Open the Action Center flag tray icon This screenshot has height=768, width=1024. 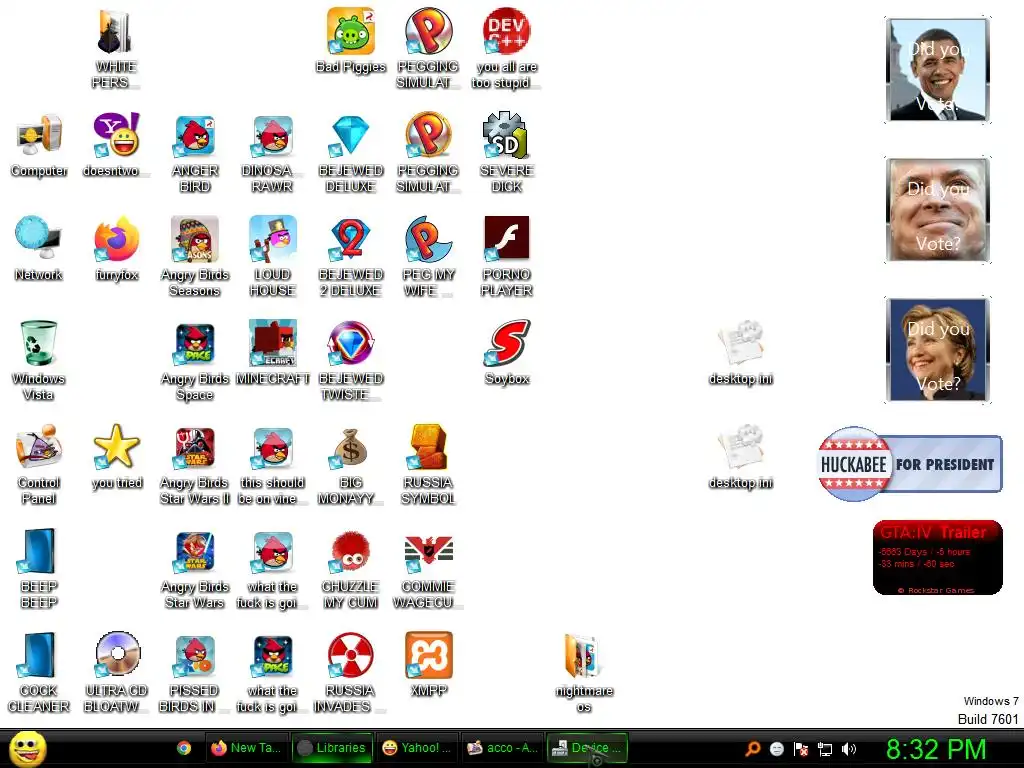[801, 748]
